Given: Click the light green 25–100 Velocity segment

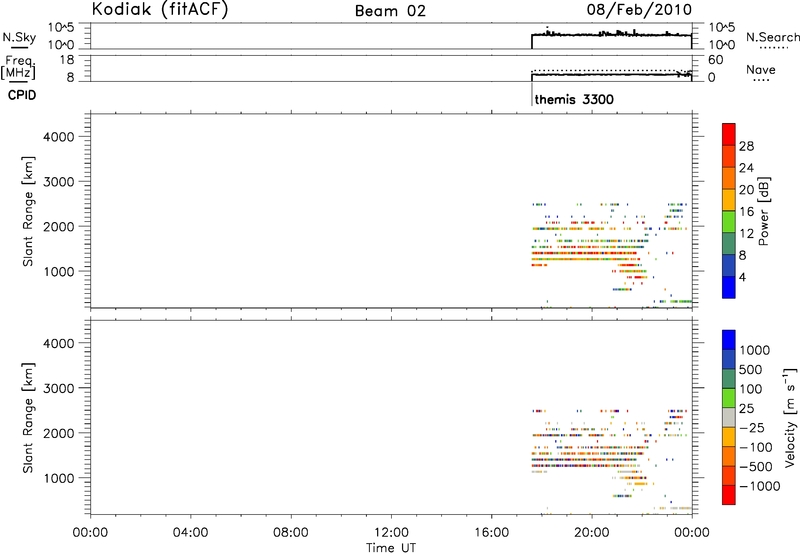Looking at the screenshot, I should click(x=729, y=398).
